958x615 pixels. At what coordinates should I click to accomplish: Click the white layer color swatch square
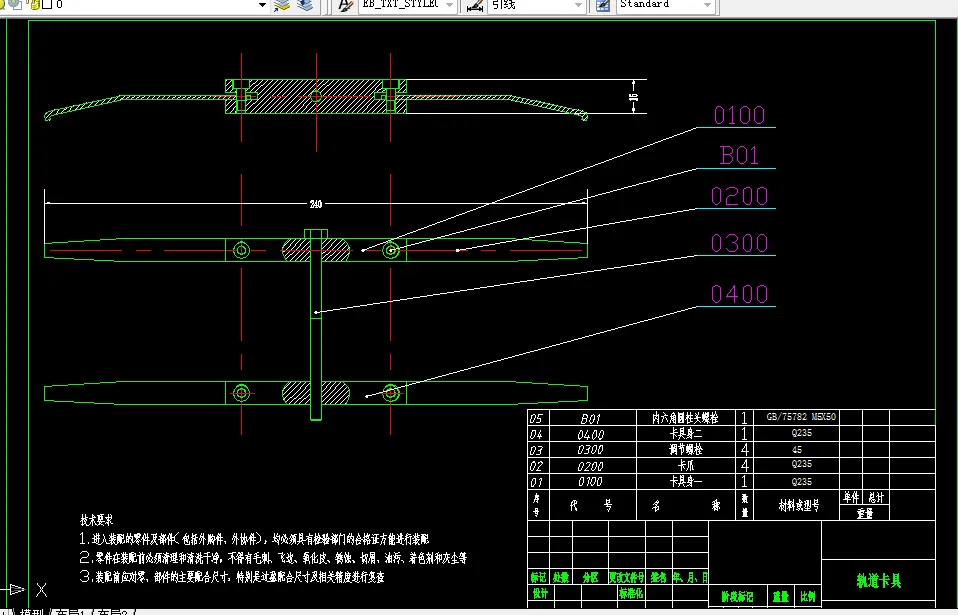(46, 4)
